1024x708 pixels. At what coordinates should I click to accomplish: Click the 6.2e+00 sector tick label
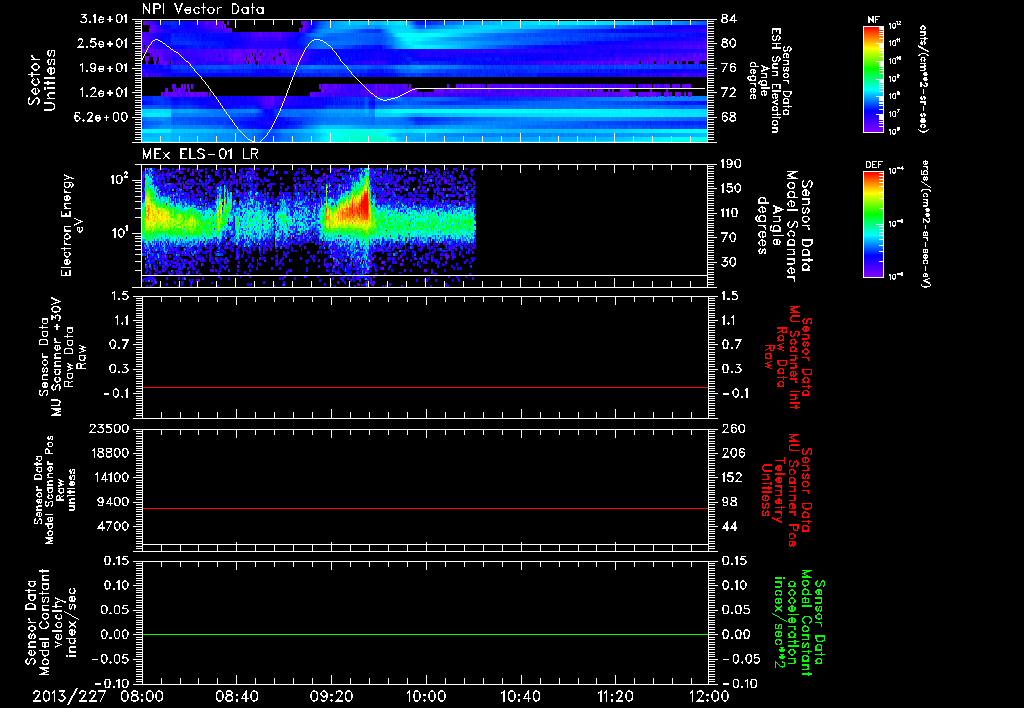click(x=103, y=117)
